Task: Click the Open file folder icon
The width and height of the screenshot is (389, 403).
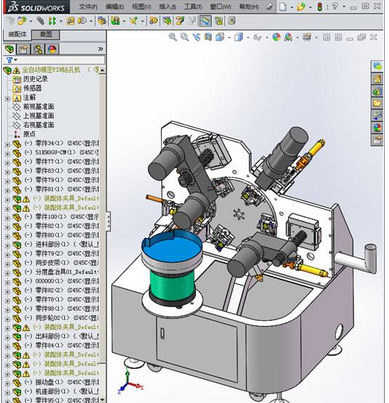Action: 301,7
